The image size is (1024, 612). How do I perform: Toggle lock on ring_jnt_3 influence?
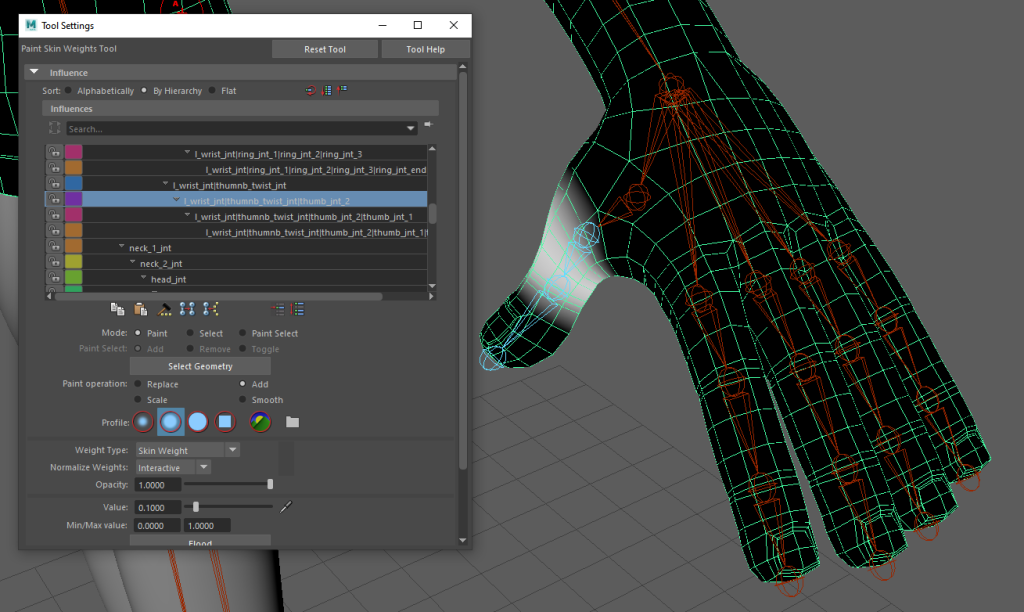[x=54, y=152]
